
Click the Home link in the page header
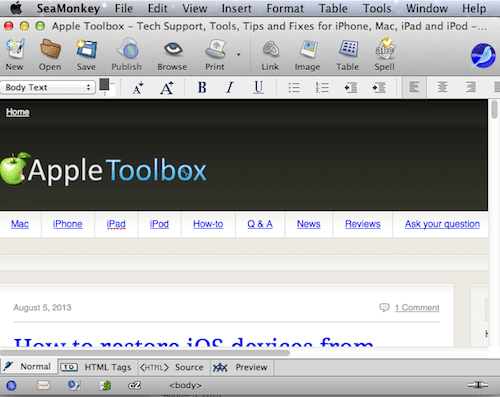click(18, 112)
